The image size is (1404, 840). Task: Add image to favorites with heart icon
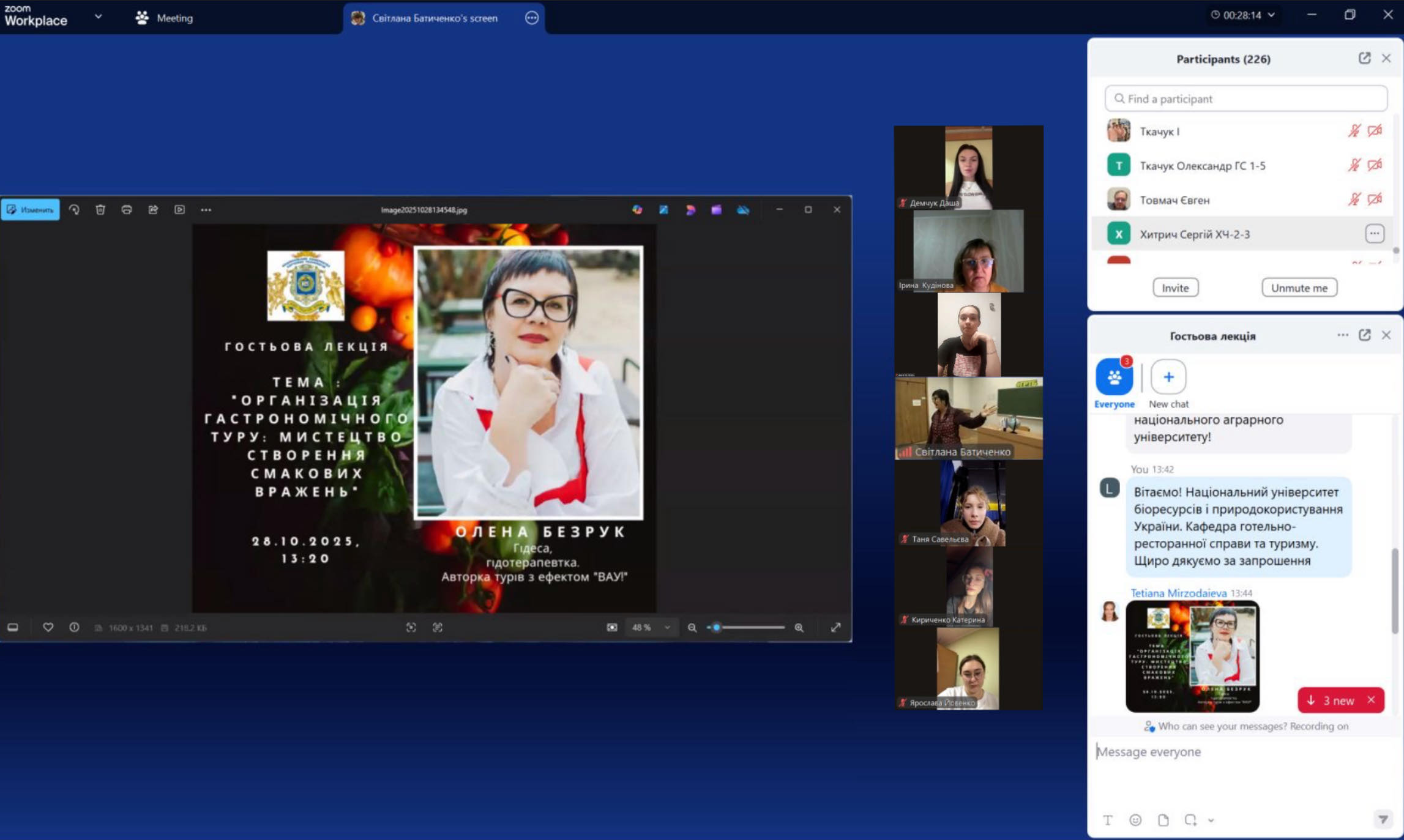tap(48, 627)
